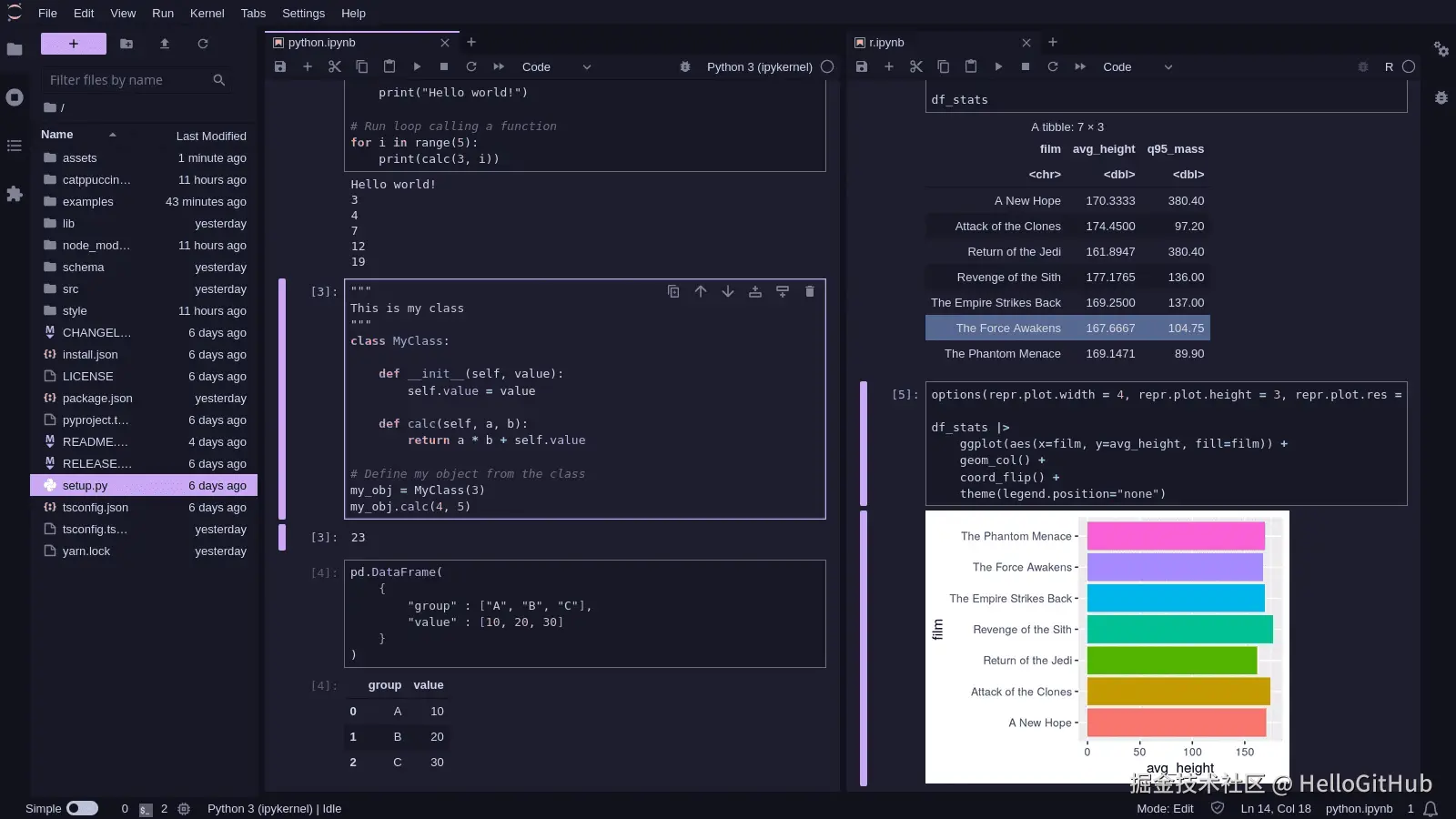Click the Ln 14, Col 18 status item
Image resolution: width=1456 pixels, height=819 pixels.
pos(1276,808)
